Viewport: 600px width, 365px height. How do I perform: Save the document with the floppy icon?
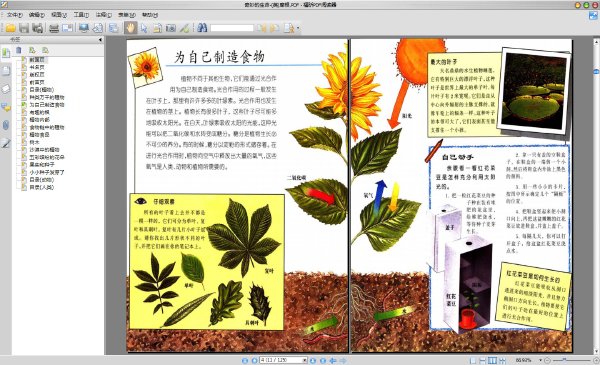24,28
